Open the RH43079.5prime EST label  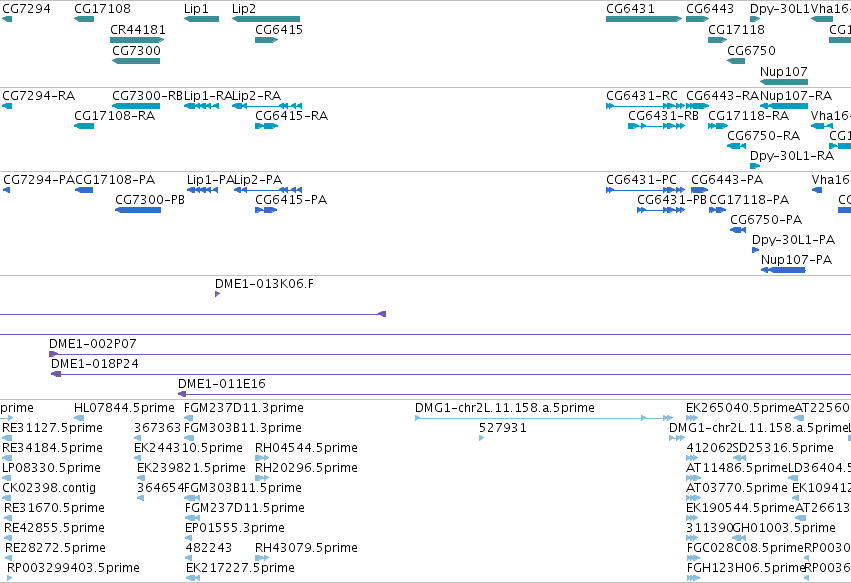pyautogui.click(x=306, y=548)
